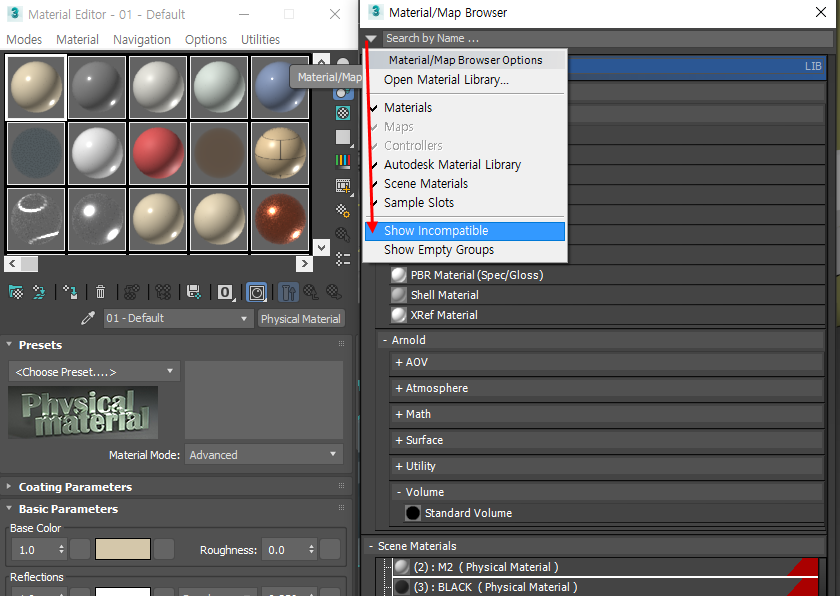Viewport: 840px width, 596px height.
Task: Open the Modes menu
Action: click(x=24, y=40)
